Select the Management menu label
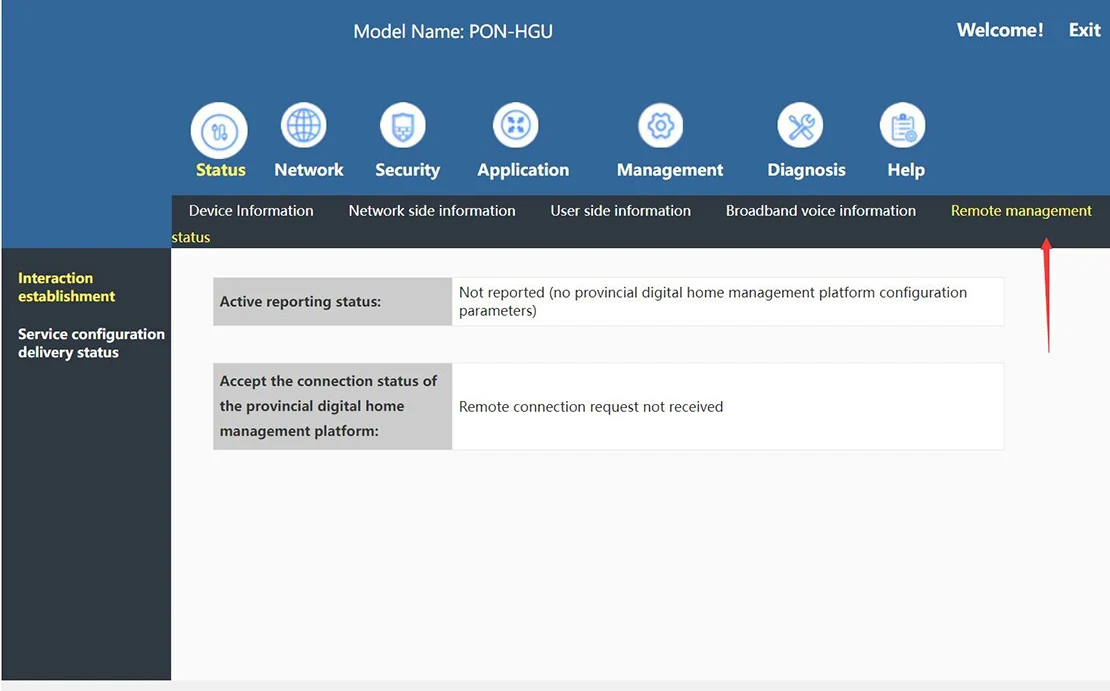Image resolution: width=1110 pixels, height=691 pixels. click(x=670, y=171)
